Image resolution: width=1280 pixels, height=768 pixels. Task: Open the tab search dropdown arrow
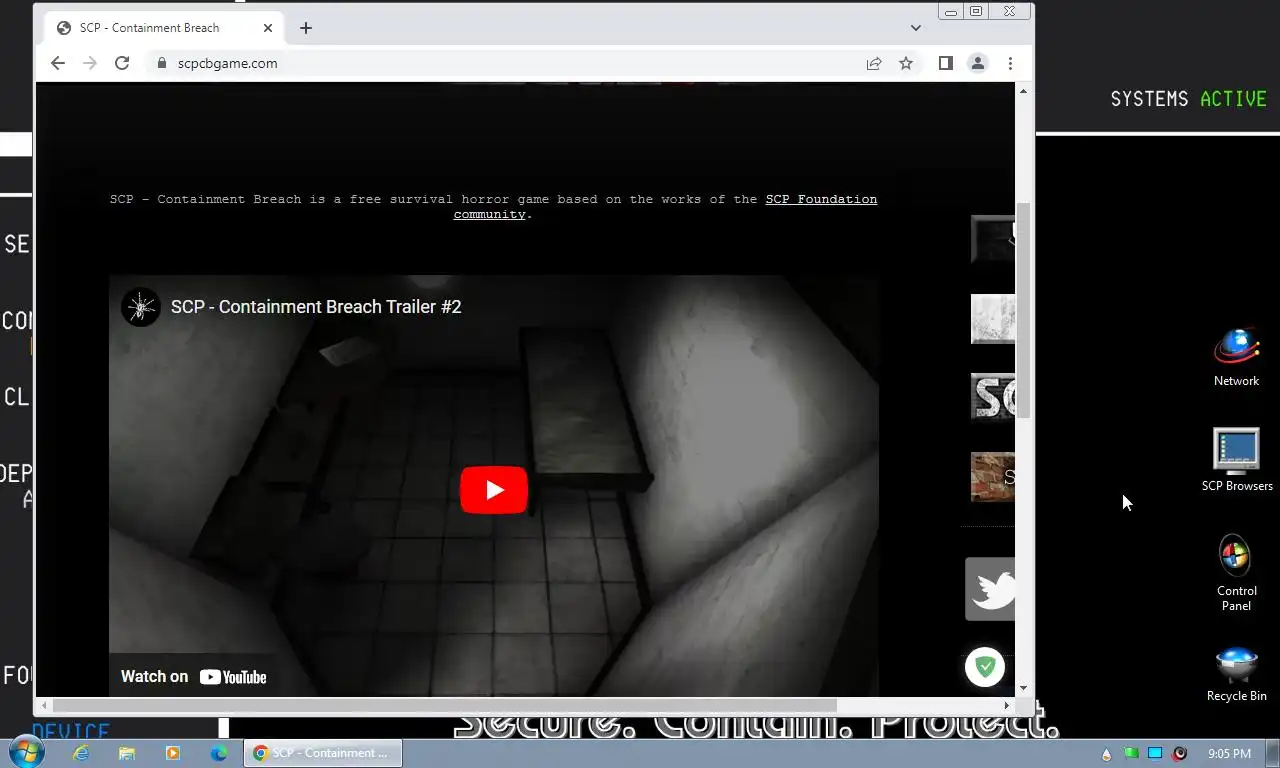[x=916, y=28]
